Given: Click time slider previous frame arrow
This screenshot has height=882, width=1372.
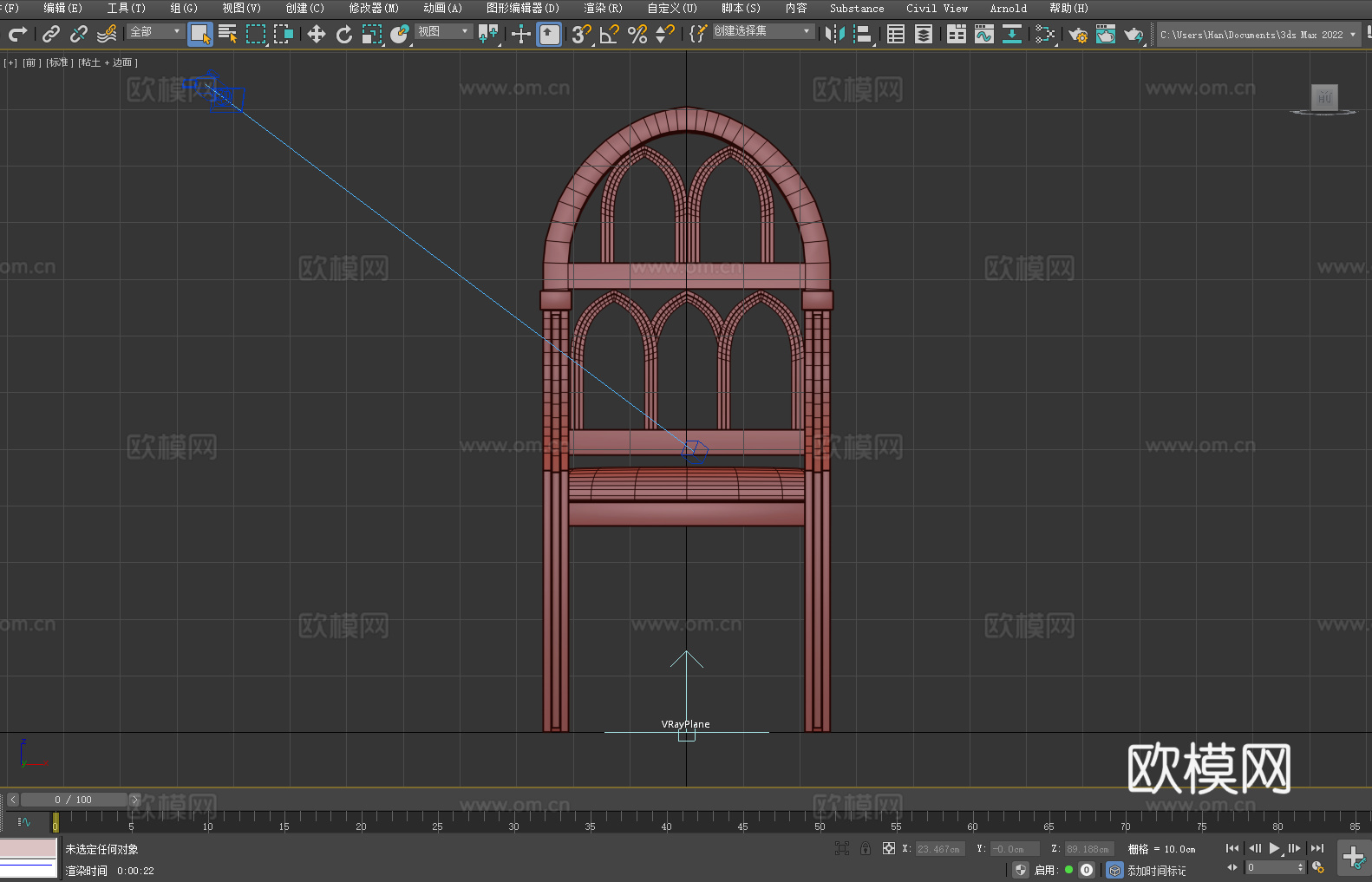Looking at the screenshot, I should (13, 800).
